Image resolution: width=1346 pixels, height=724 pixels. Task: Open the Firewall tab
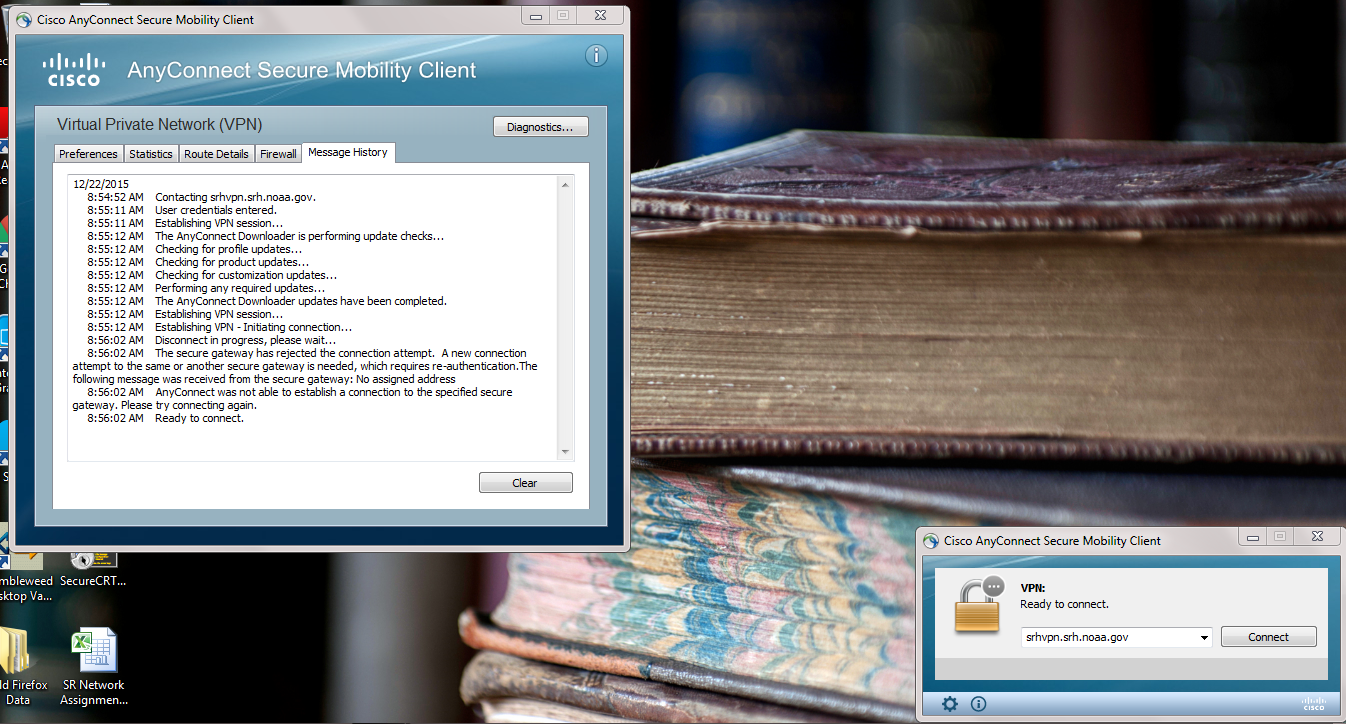tap(278, 154)
